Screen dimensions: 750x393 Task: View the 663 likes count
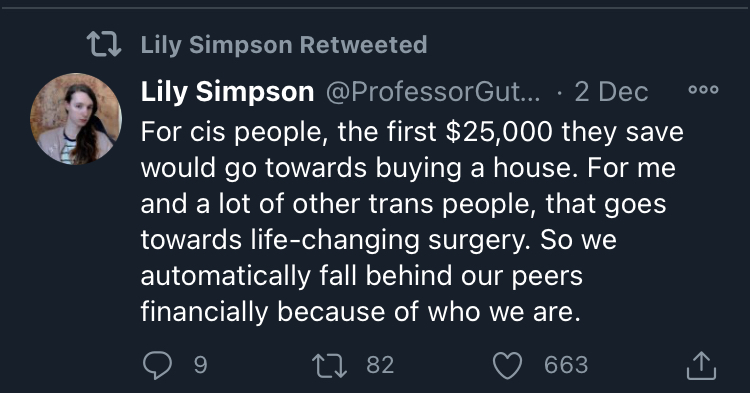click(566, 365)
